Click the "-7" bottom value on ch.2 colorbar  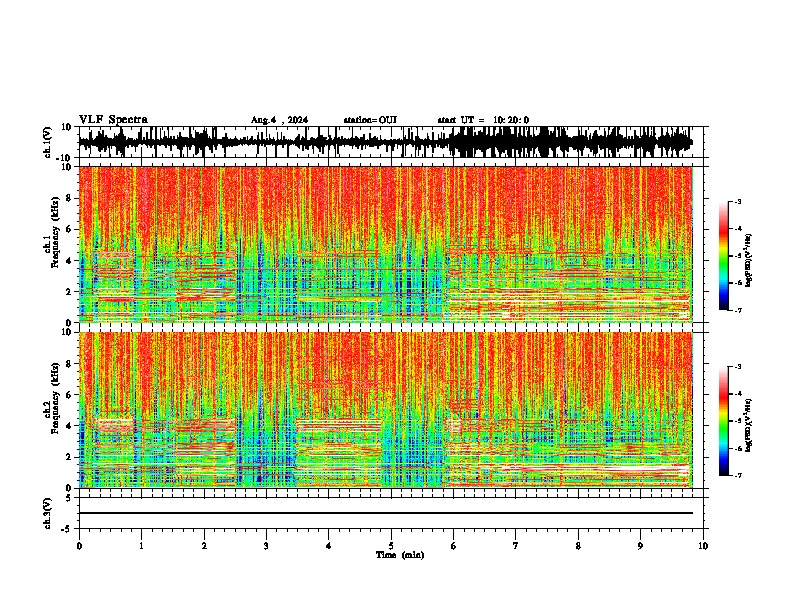(x=738, y=475)
